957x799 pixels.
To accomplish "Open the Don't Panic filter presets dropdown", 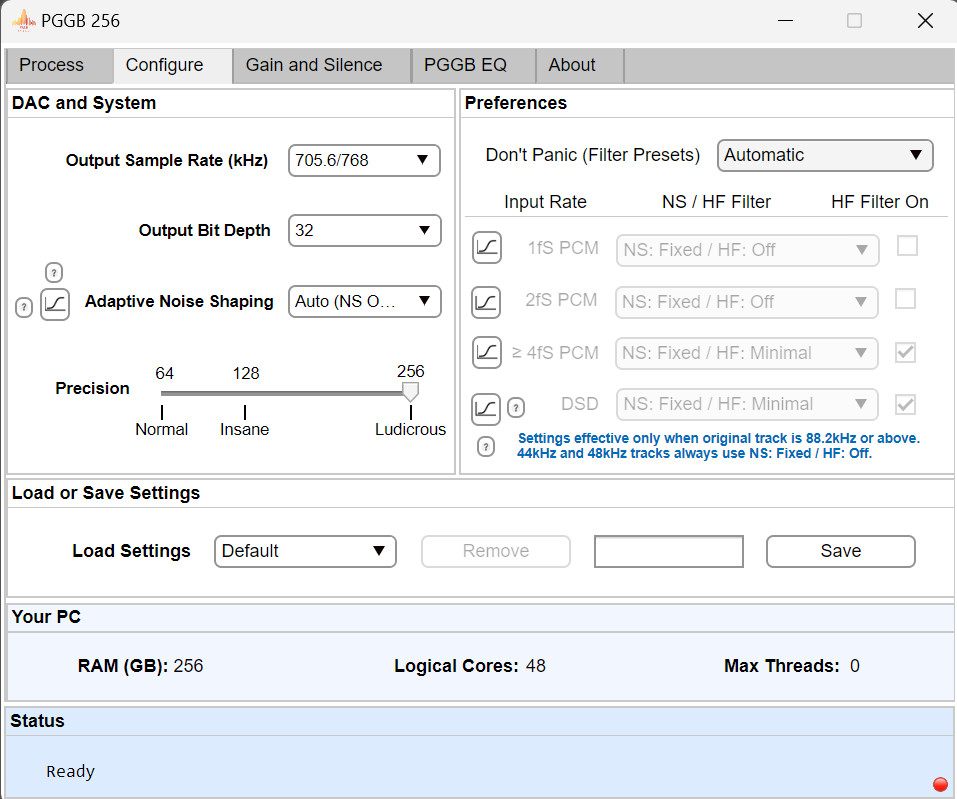I will [825, 155].
